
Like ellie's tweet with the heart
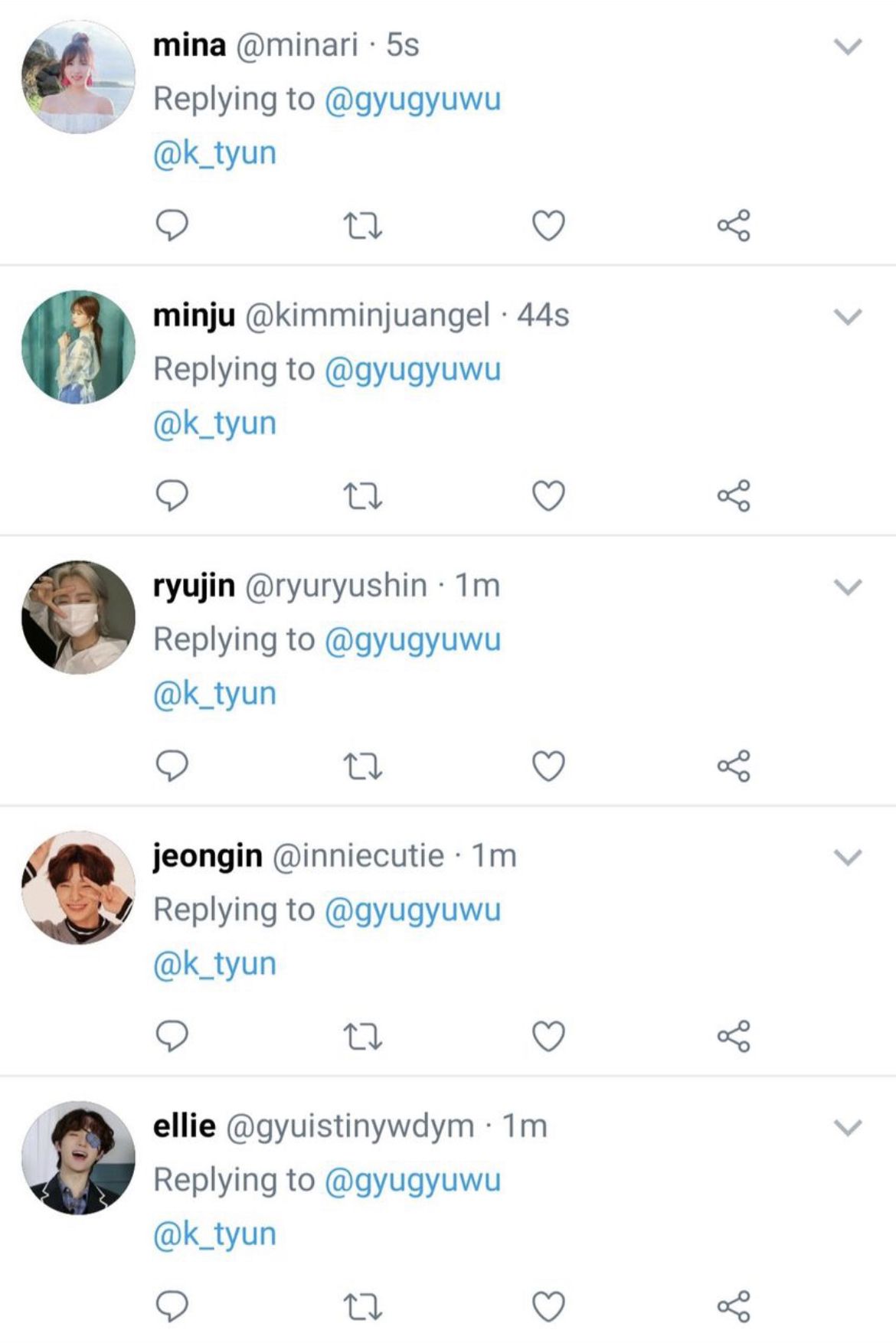coord(548,1307)
